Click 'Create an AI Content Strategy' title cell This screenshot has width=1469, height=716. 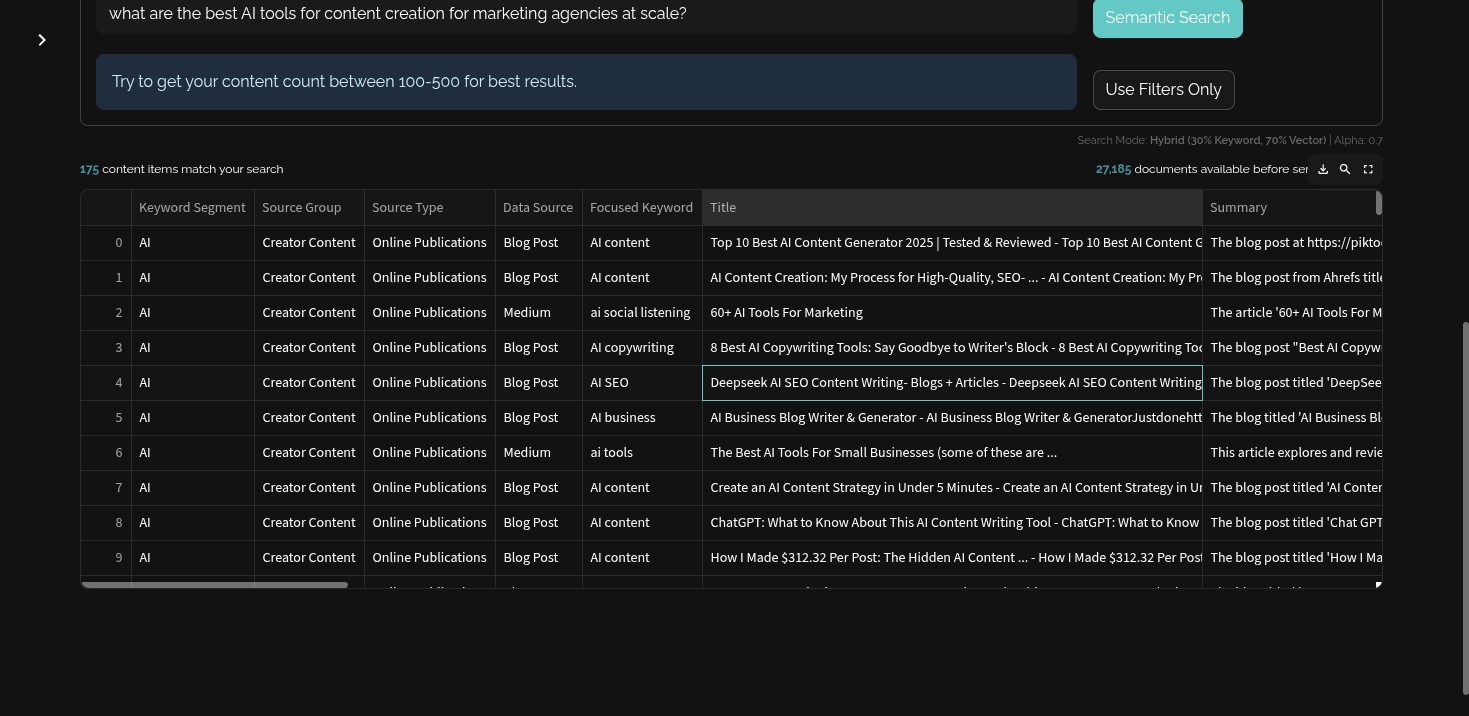pyautogui.click(x=952, y=488)
